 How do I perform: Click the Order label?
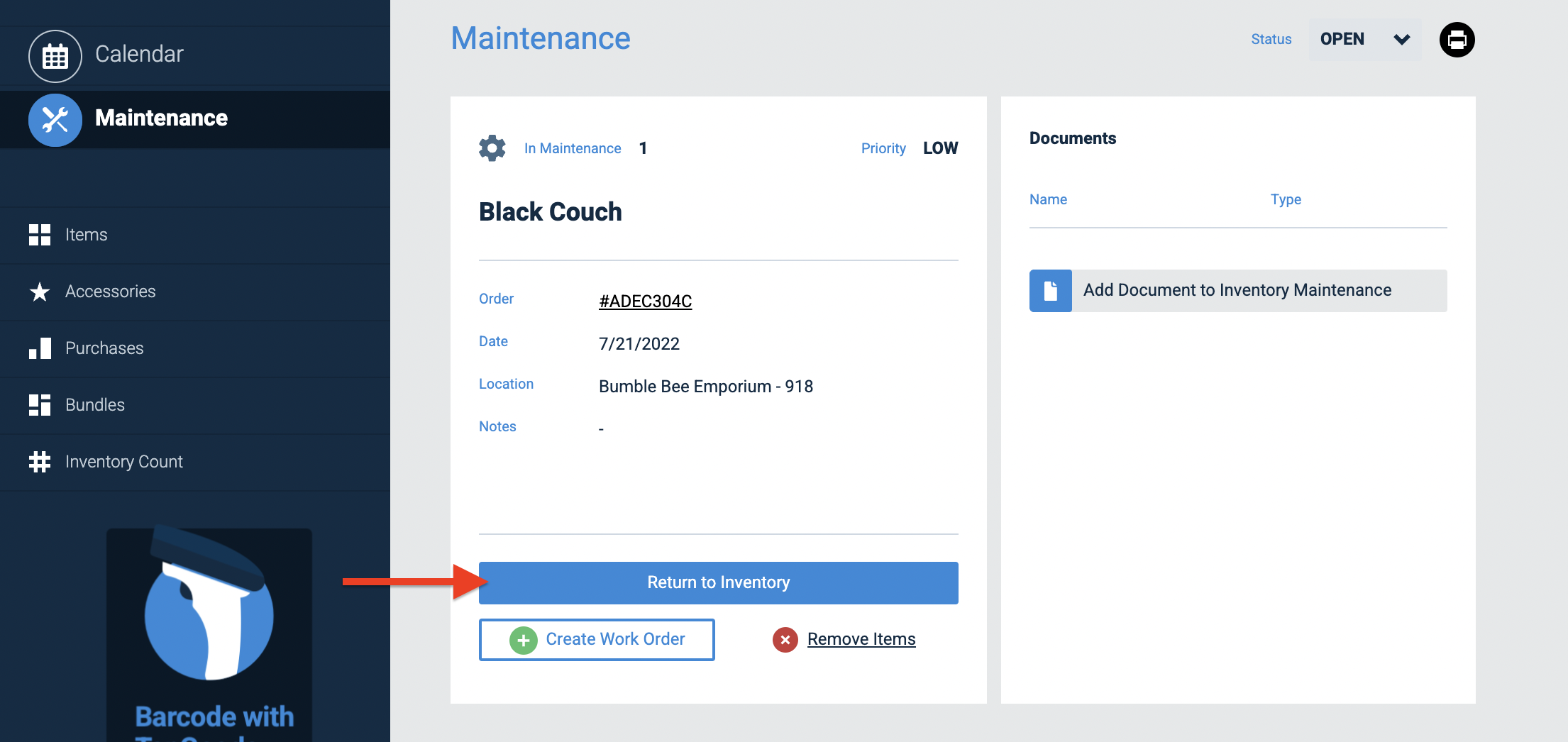point(496,299)
